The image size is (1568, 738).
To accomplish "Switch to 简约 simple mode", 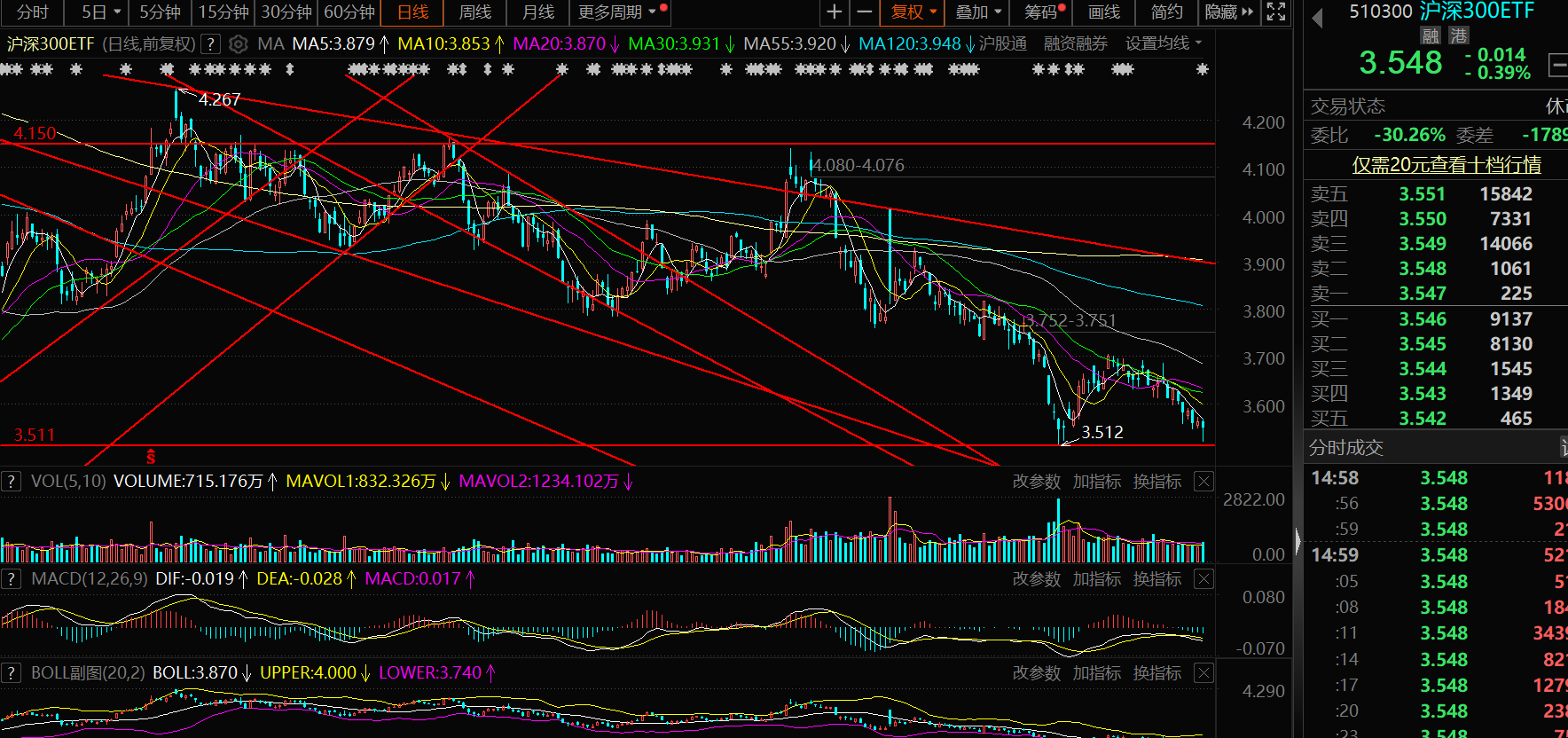I will tap(1167, 12).
